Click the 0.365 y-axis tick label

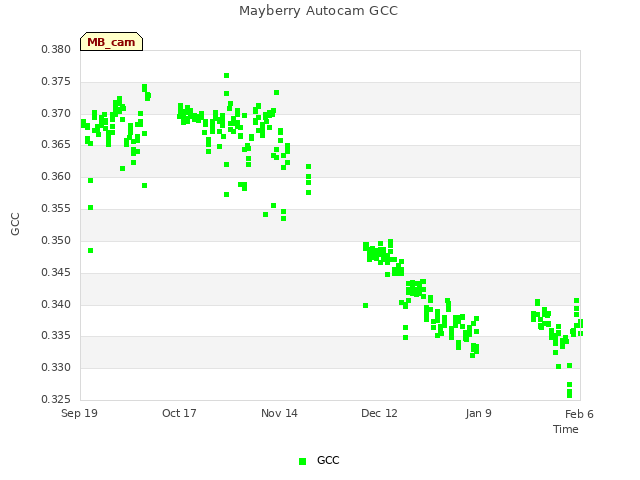[x=56, y=144]
